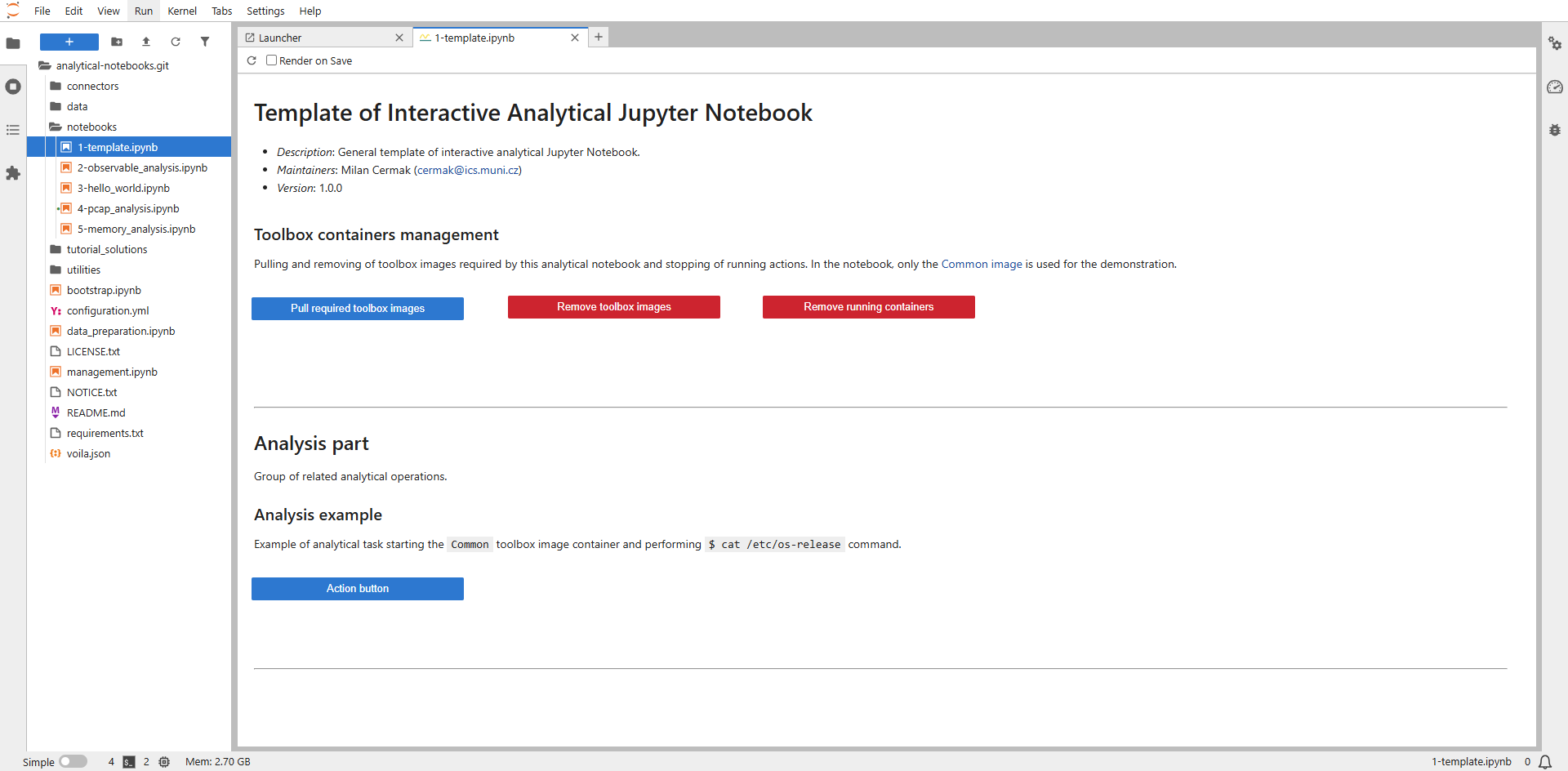1568x771 pixels.
Task: Open the extension manager icon
Action: point(13,173)
